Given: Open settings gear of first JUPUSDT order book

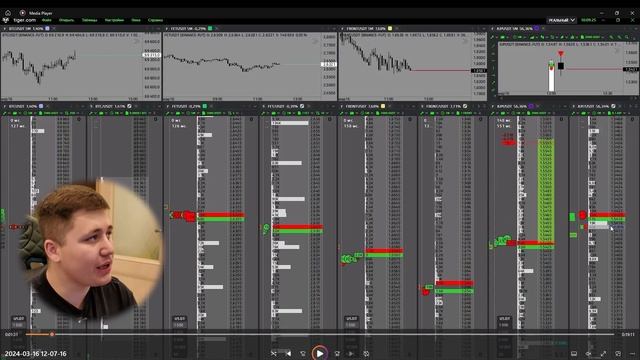Looking at the screenshot, I should pos(562,119).
